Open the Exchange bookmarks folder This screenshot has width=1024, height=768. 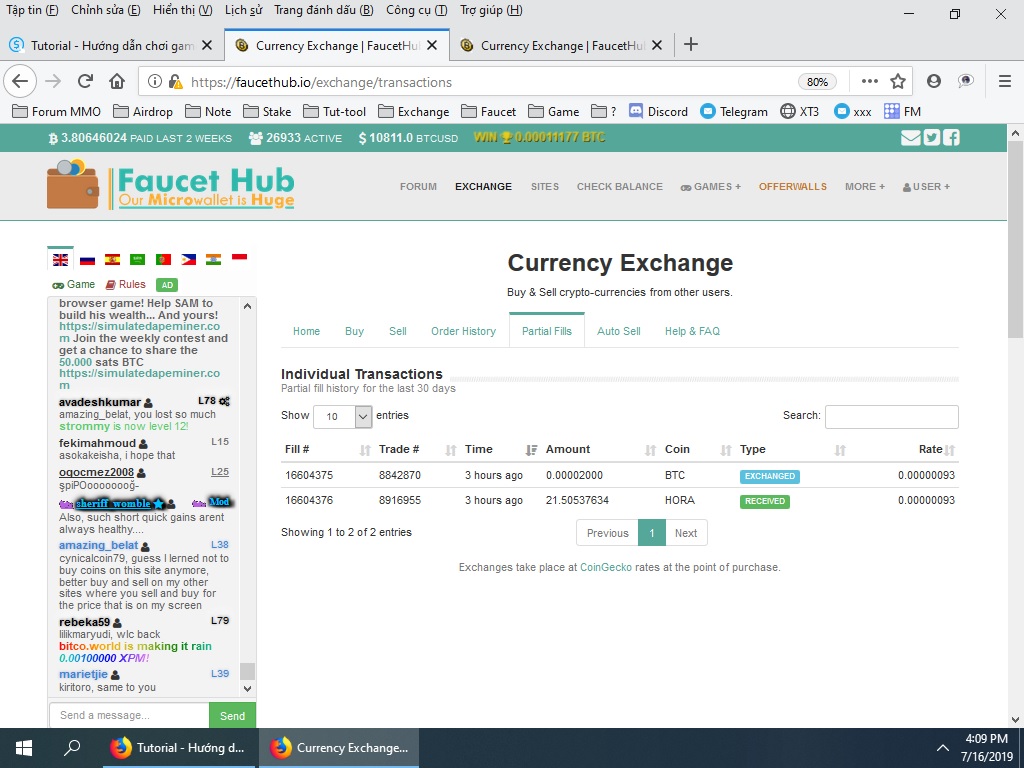tap(414, 112)
